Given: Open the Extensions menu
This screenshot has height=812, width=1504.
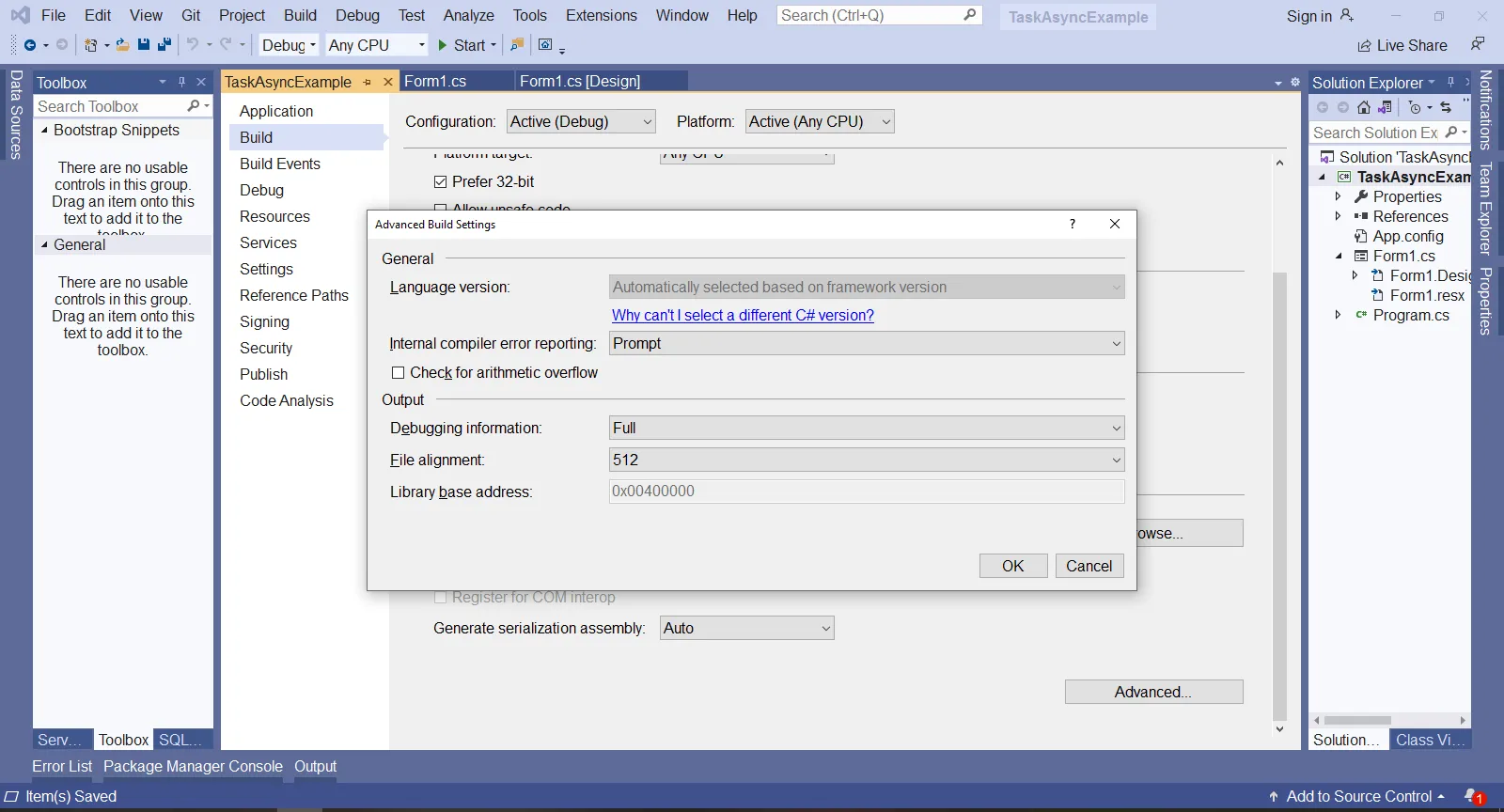Looking at the screenshot, I should (602, 15).
